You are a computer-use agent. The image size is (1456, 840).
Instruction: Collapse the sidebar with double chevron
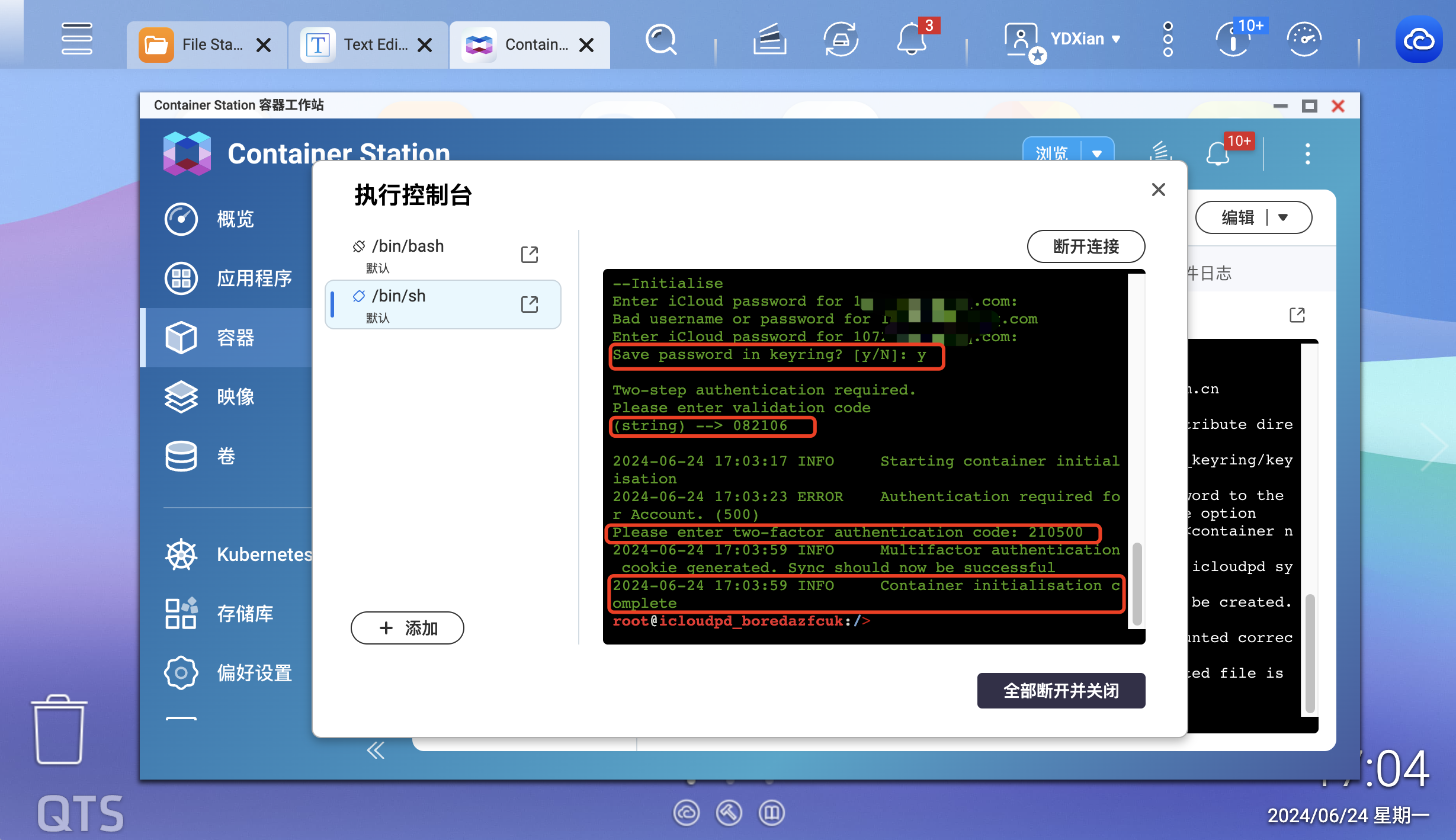376,751
